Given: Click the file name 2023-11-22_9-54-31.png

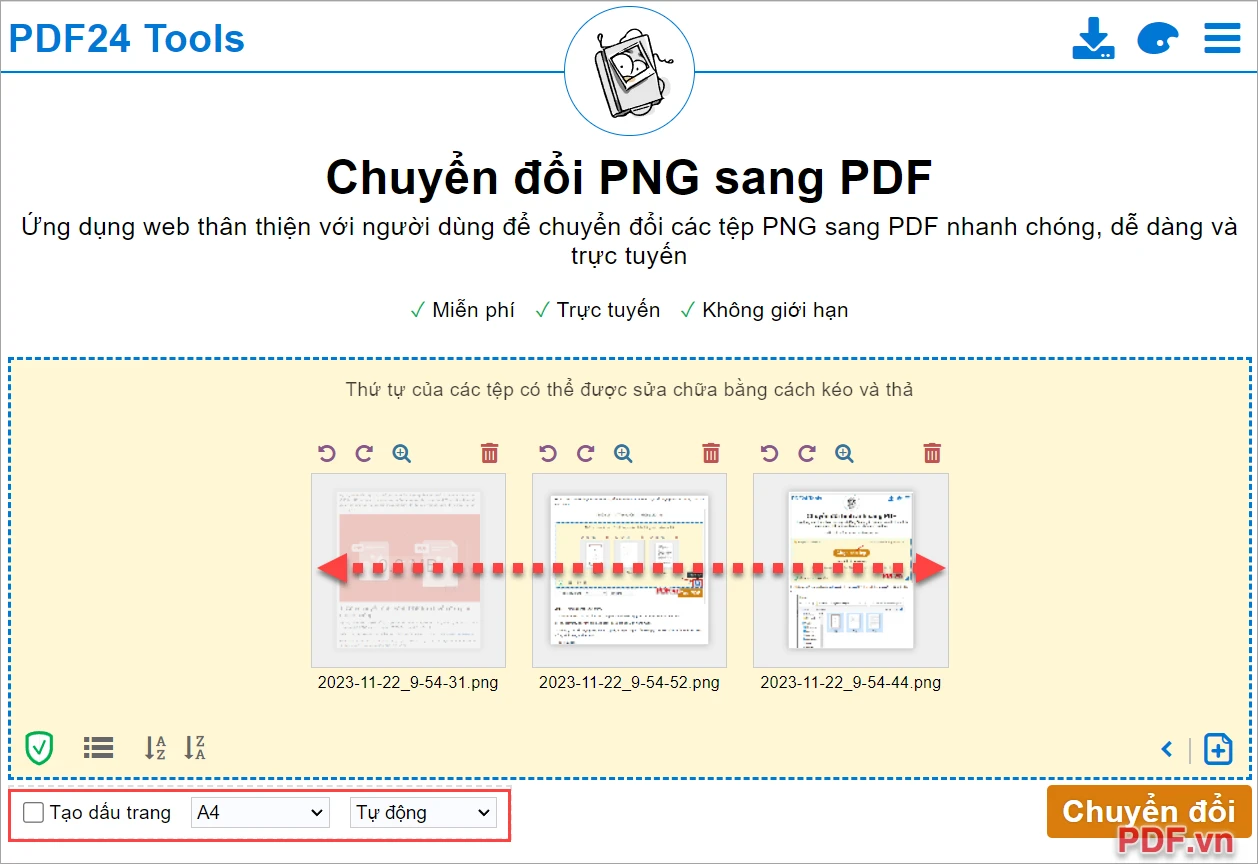Looking at the screenshot, I should [x=408, y=683].
